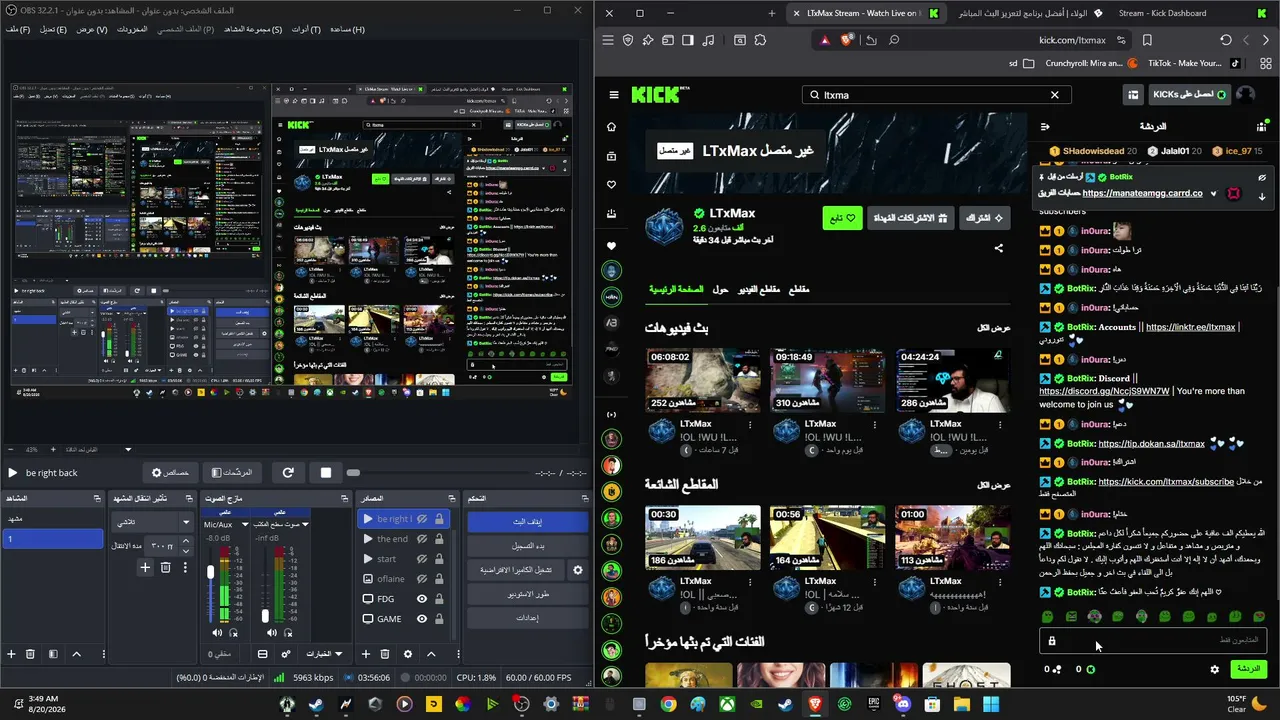Clear the Kick search field text
The height and width of the screenshot is (720, 1280).
pyautogui.click(x=1054, y=95)
